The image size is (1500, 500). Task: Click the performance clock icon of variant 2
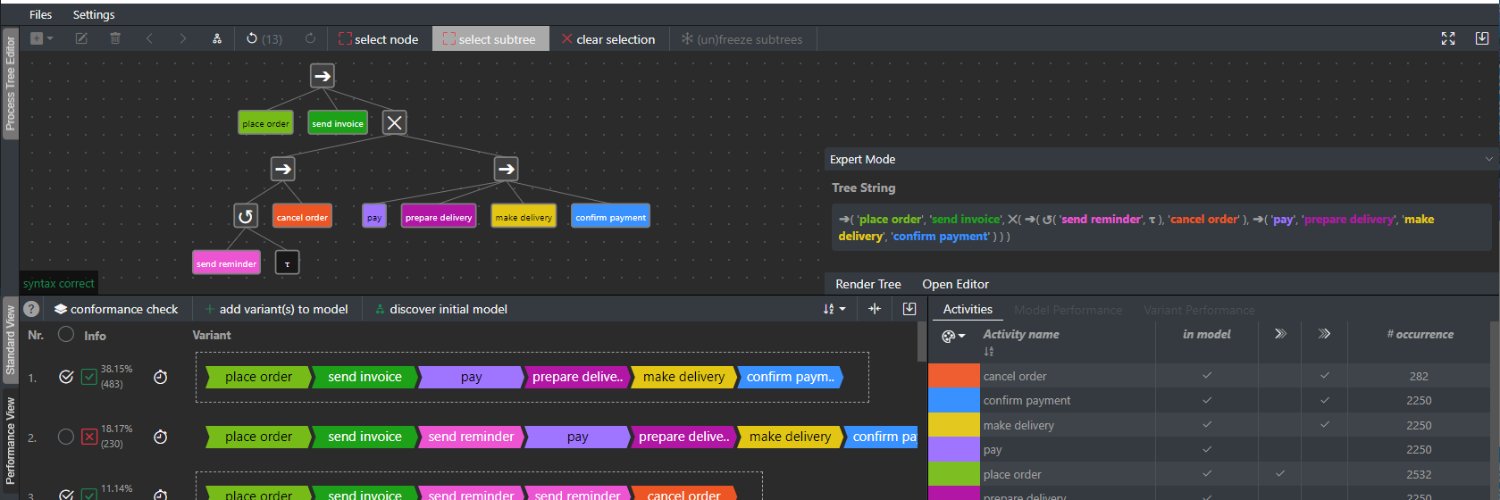160,437
